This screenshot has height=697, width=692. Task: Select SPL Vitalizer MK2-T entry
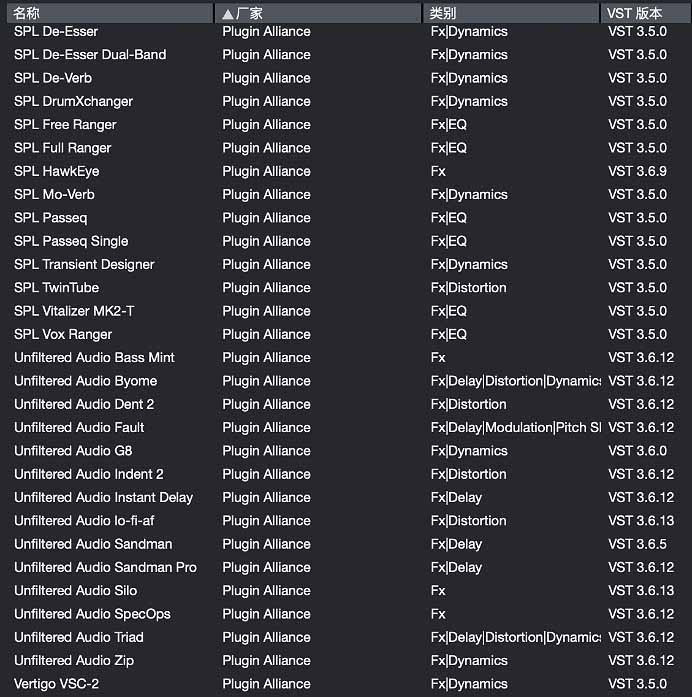coord(346,311)
